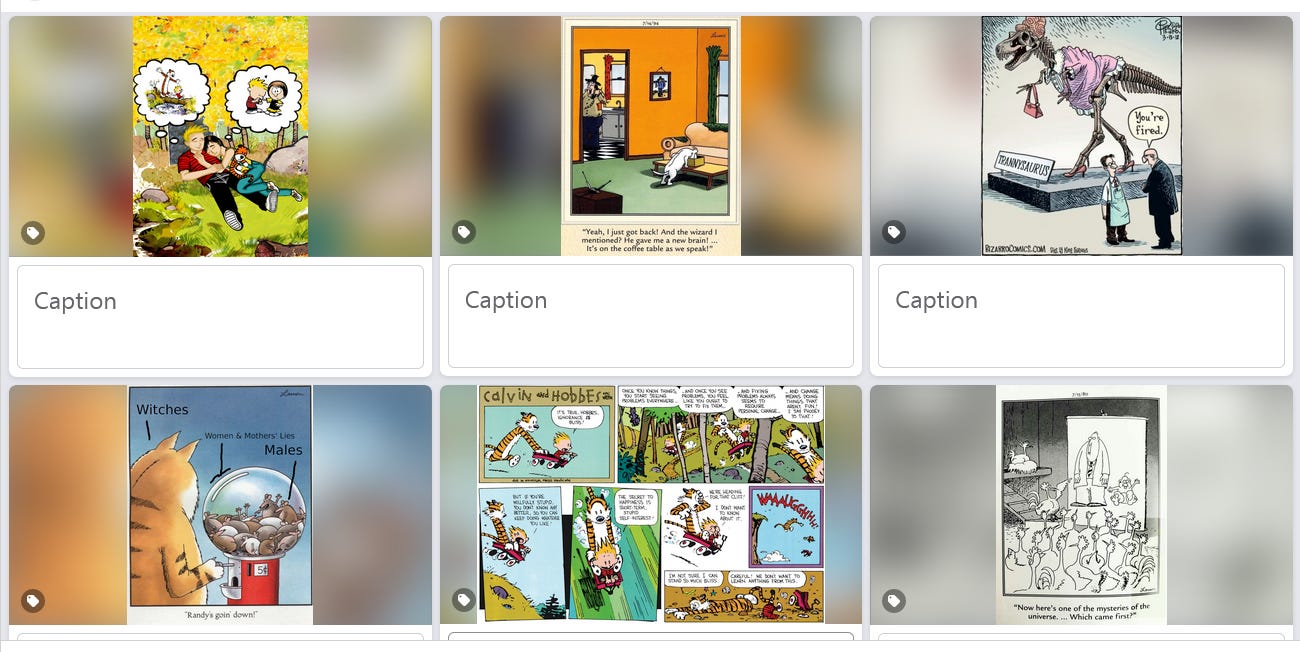Image resolution: width=1300 pixels, height=652 pixels.
Task: Click tag icon on the chicken lecture comic
Action: 894,600
